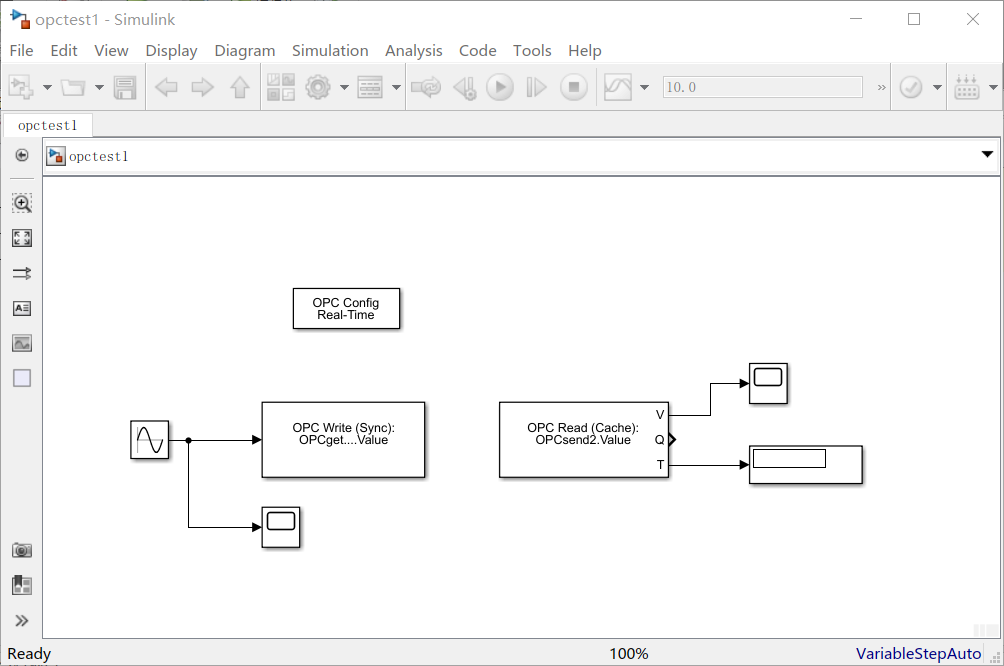Click the Screenshot camera icon

click(x=22, y=550)
